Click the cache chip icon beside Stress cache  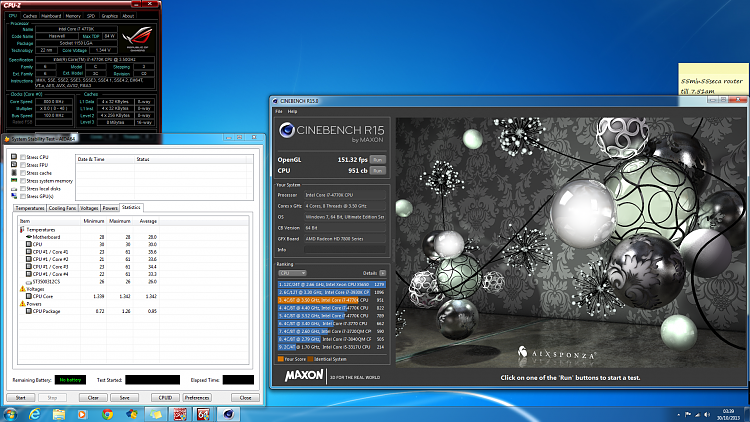pos(14,173)
